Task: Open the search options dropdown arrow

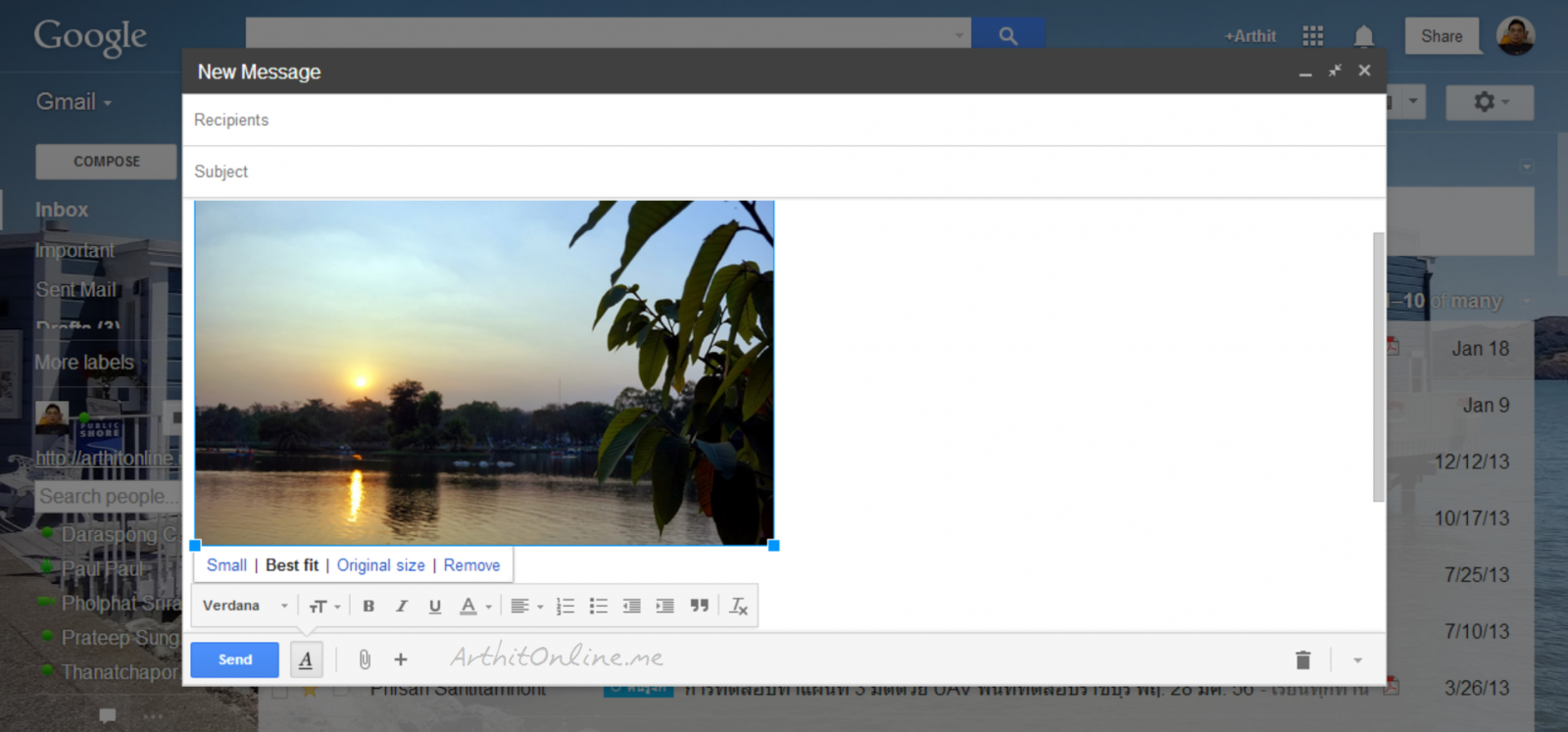Action: (x=959, y=36)
